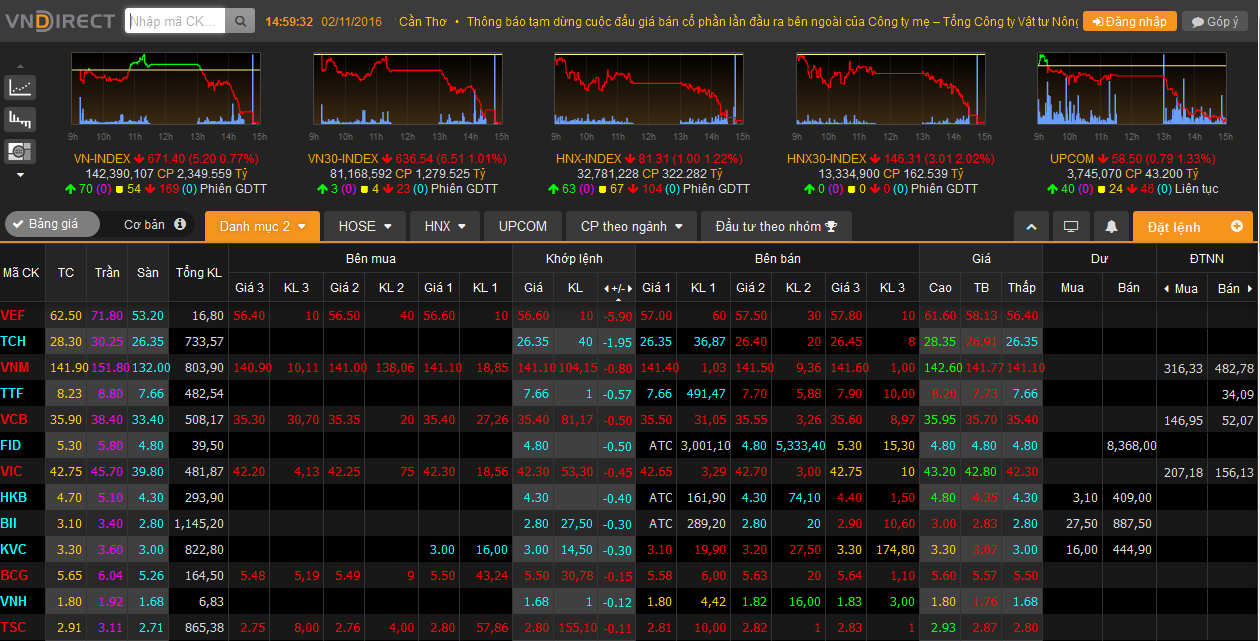Switch to the UPCOM tab
The height and width of the screenshot is (641, 1260).
tap(523, 227)
